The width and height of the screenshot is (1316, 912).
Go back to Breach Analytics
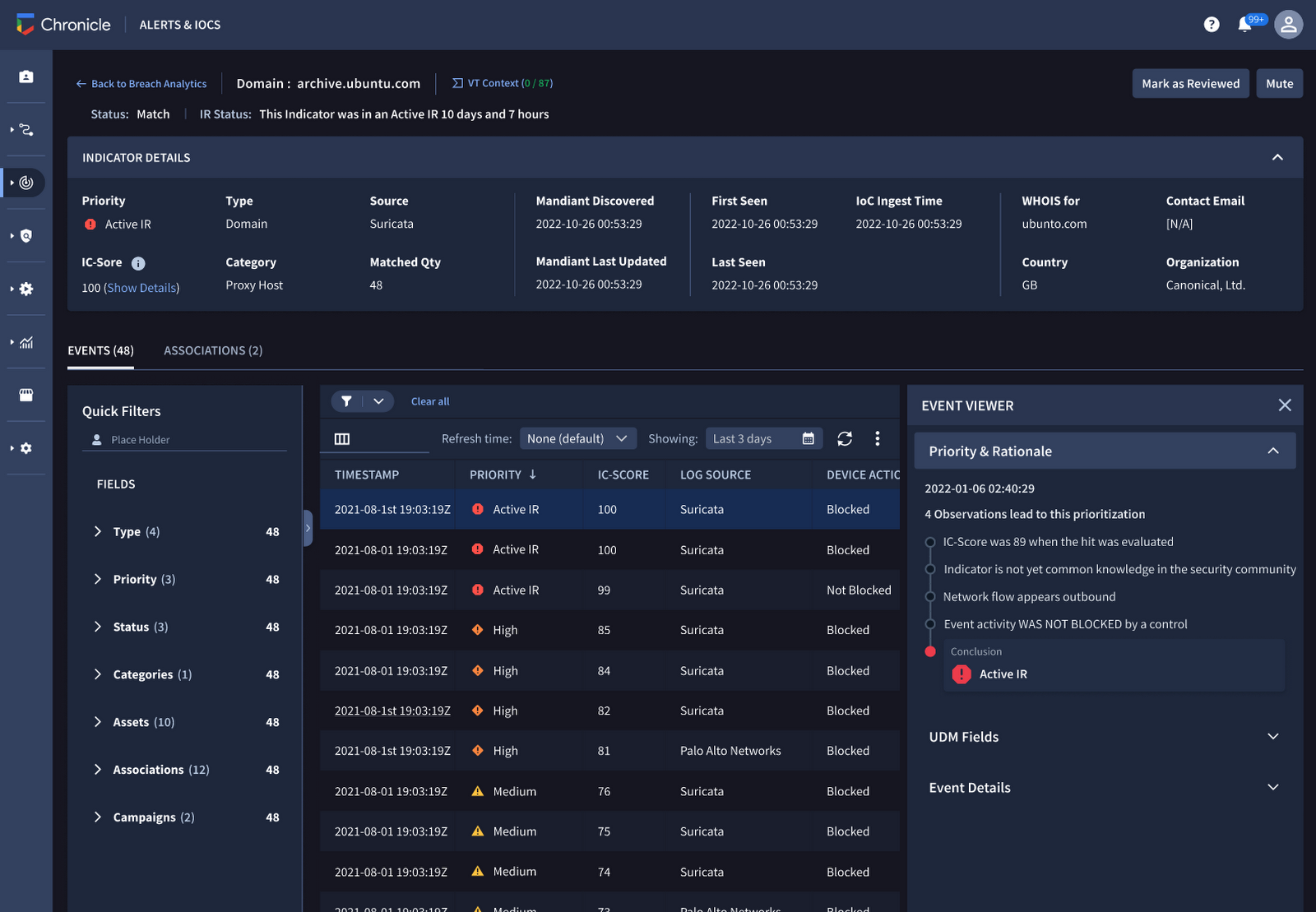point(141,84)
